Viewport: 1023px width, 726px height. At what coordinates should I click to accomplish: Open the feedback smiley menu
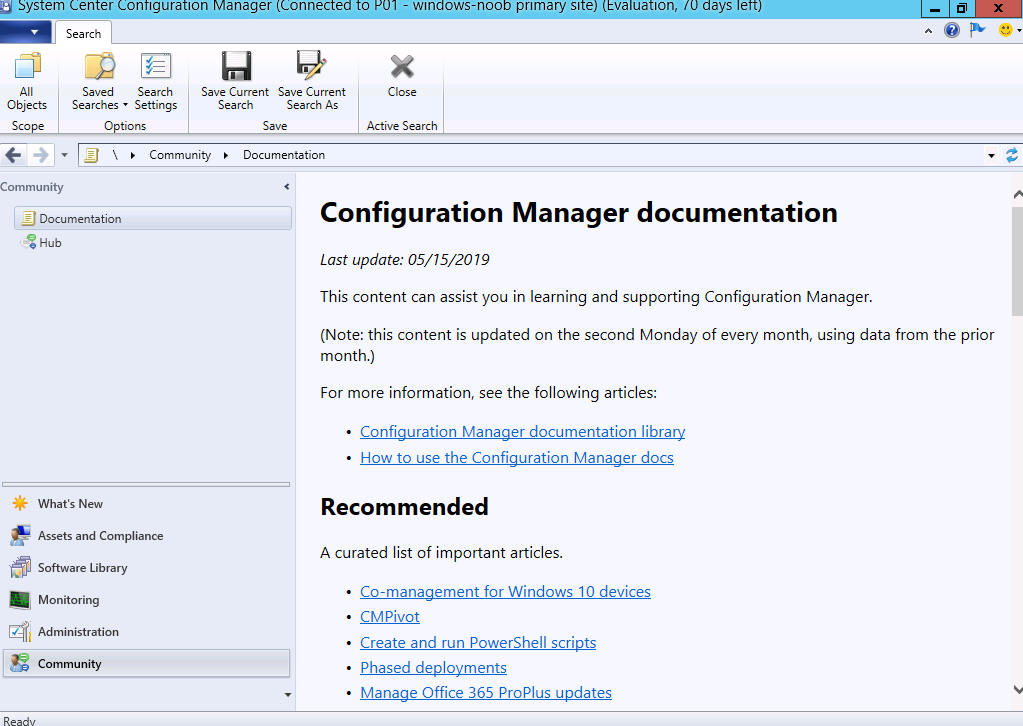pyautogui.click(x=1009, y=30)
